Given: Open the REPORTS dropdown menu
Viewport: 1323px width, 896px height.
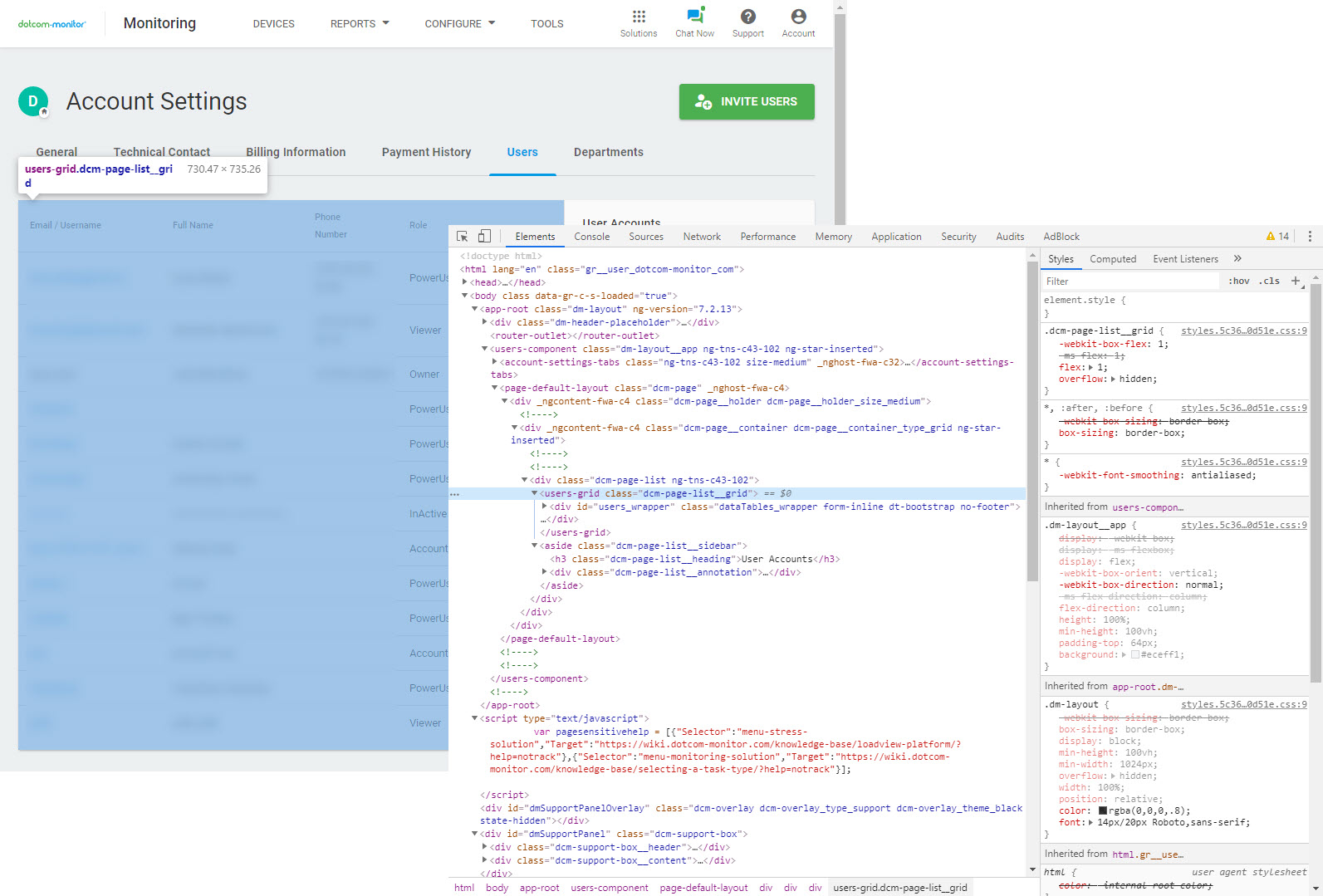Looking at the screenshot, I should (x=360, y=24).
